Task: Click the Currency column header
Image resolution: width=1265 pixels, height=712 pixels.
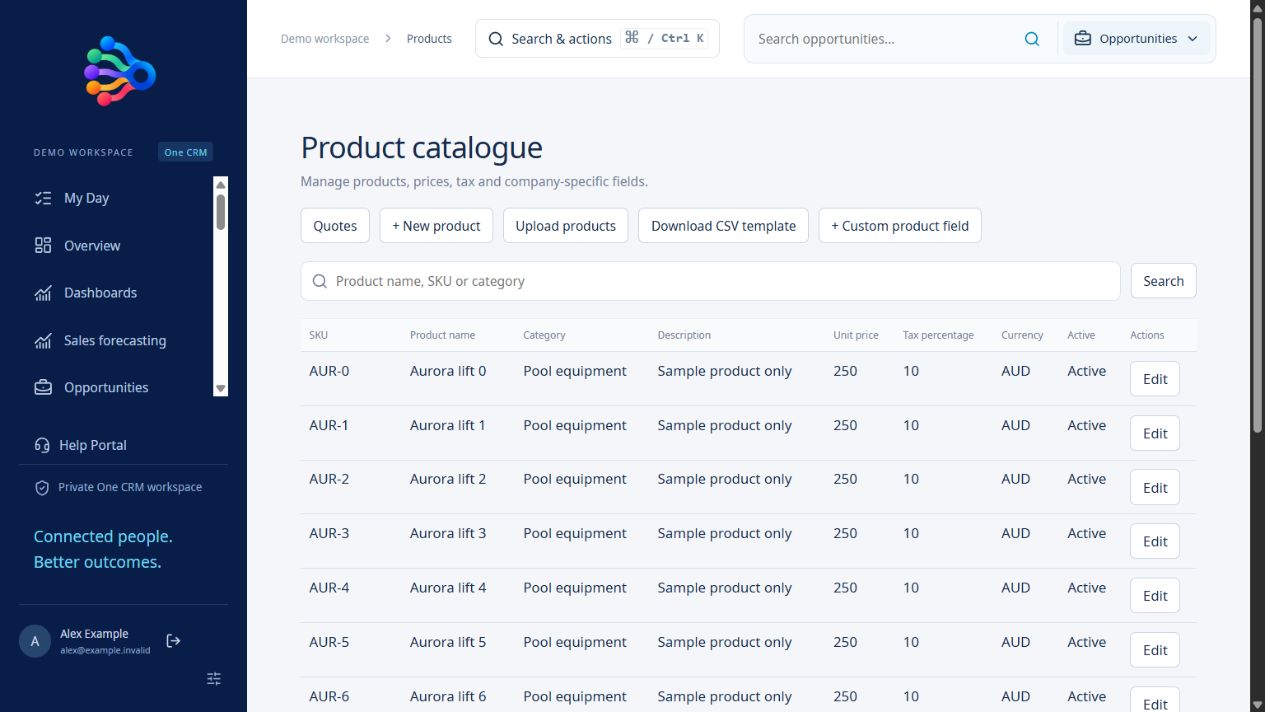Action: click(1022, 335)
